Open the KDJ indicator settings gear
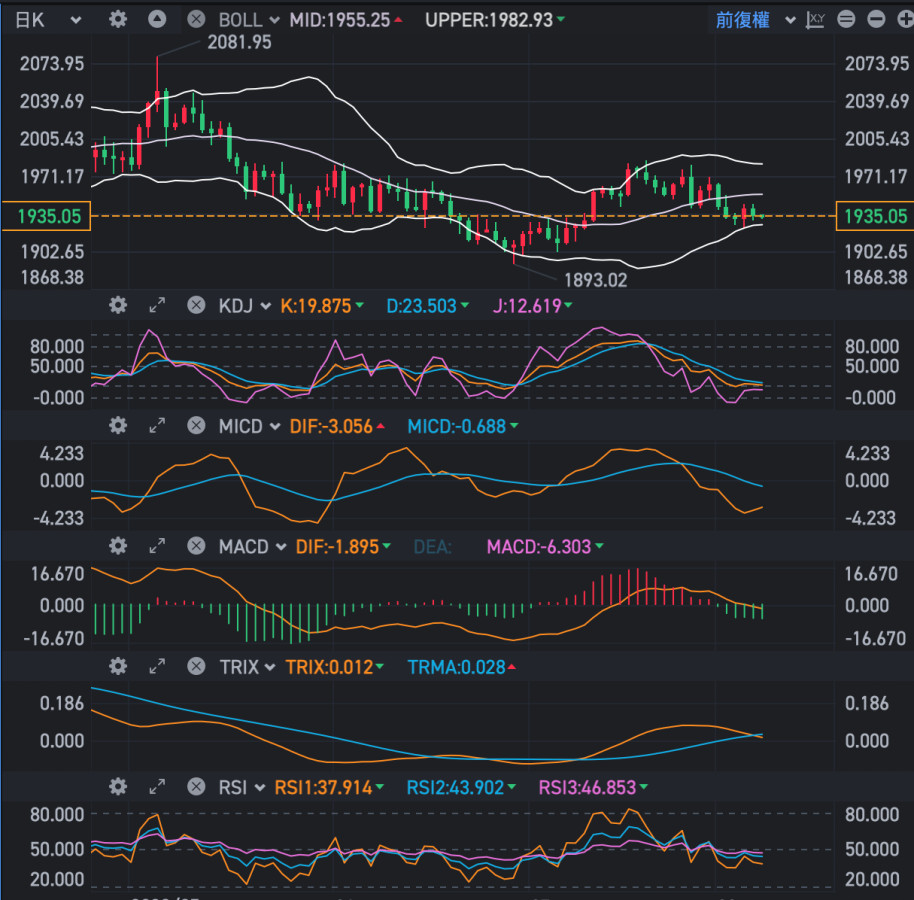Screen dimensions: 914x900 (x=118, y=306)
